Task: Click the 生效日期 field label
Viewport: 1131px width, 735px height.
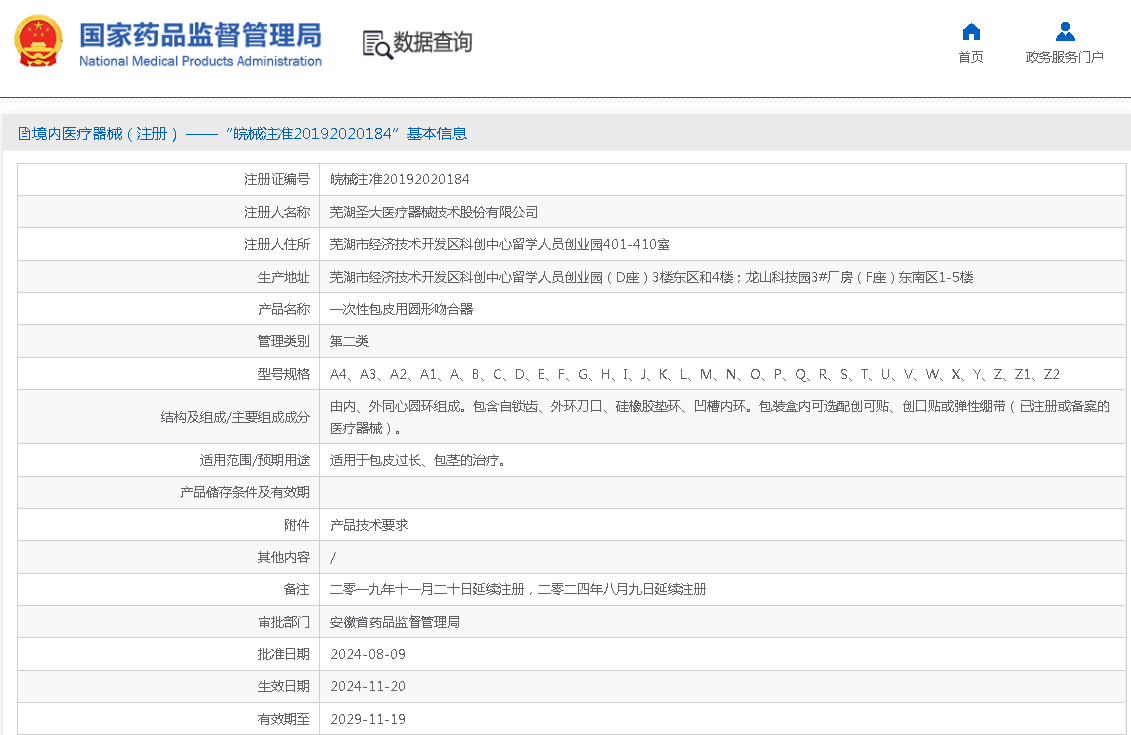Action: click(x=283, y=687)
